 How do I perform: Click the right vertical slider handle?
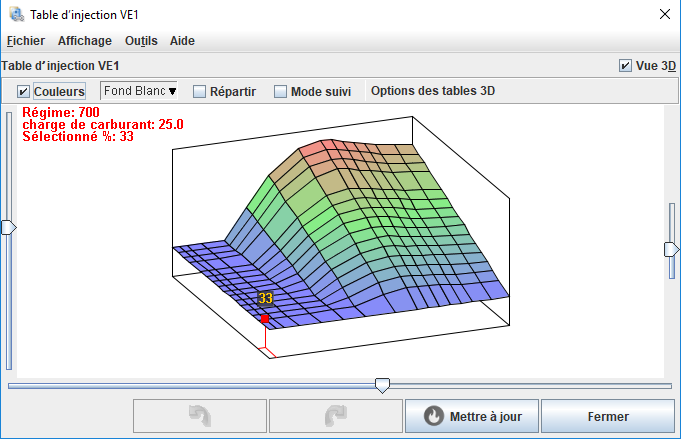click(x=672, y=248)
